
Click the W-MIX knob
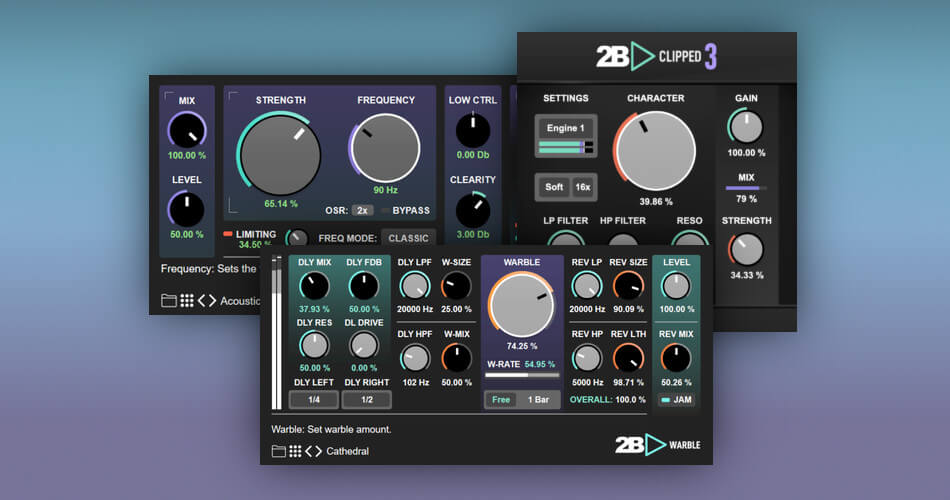tap(456, 358)
